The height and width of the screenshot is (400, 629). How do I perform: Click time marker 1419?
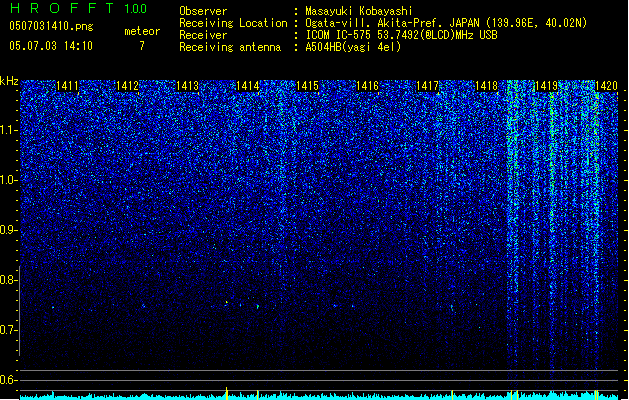[x=547, y=86]
